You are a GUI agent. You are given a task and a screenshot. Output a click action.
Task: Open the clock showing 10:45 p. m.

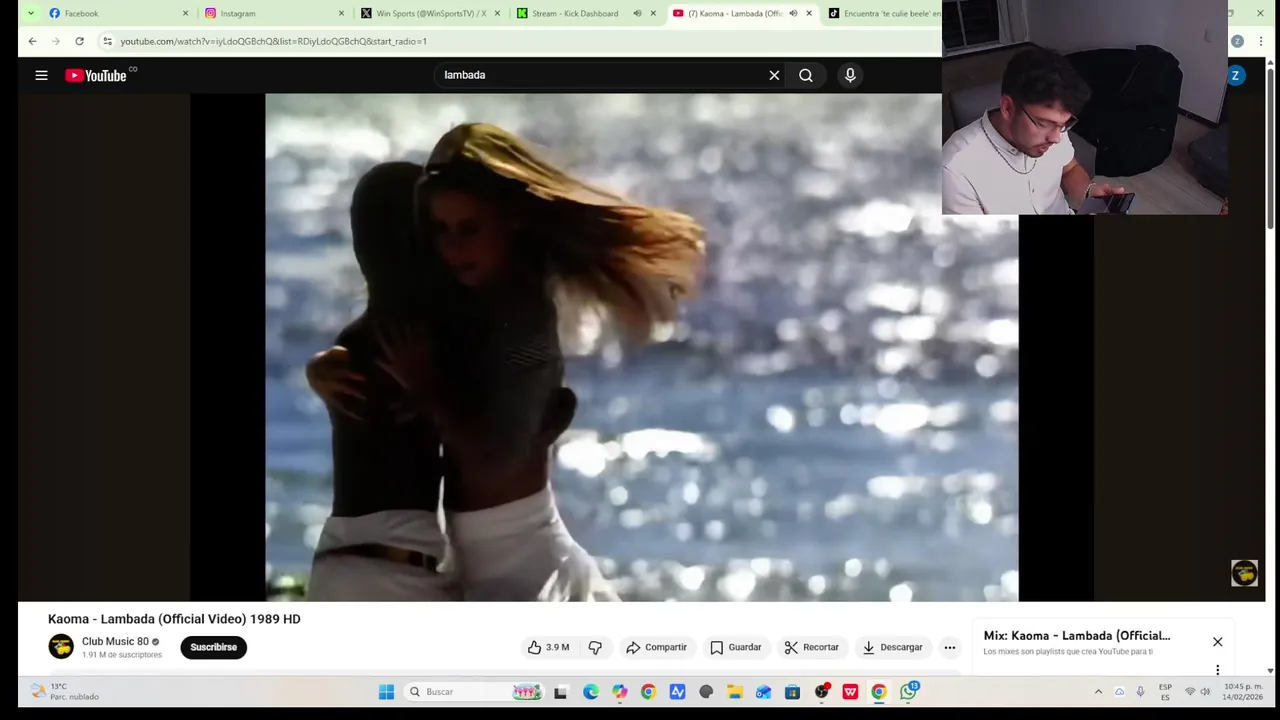coord(1241,691)
